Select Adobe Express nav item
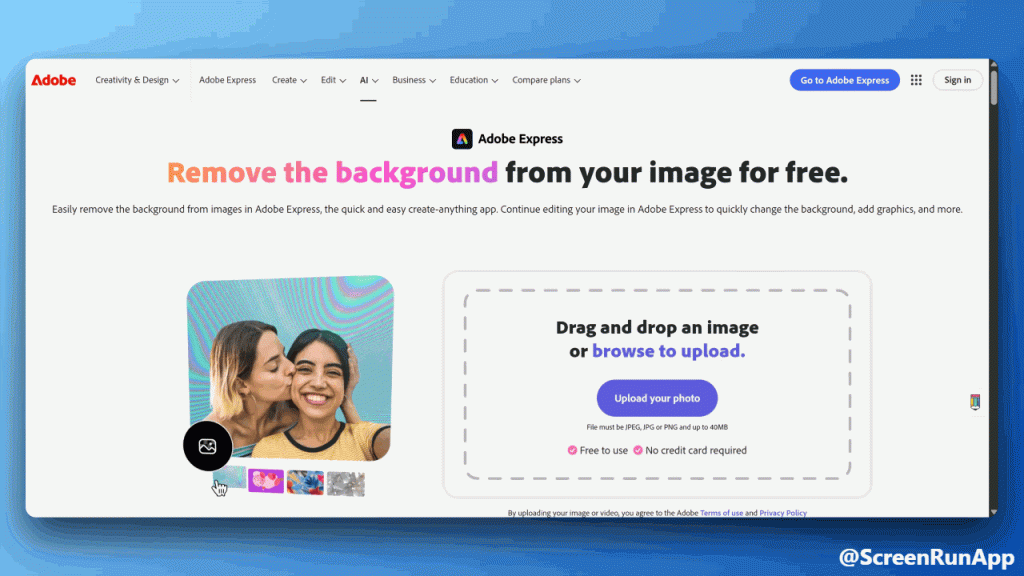The height and width of the screenshot is (576, 1024). coord(227,80)
